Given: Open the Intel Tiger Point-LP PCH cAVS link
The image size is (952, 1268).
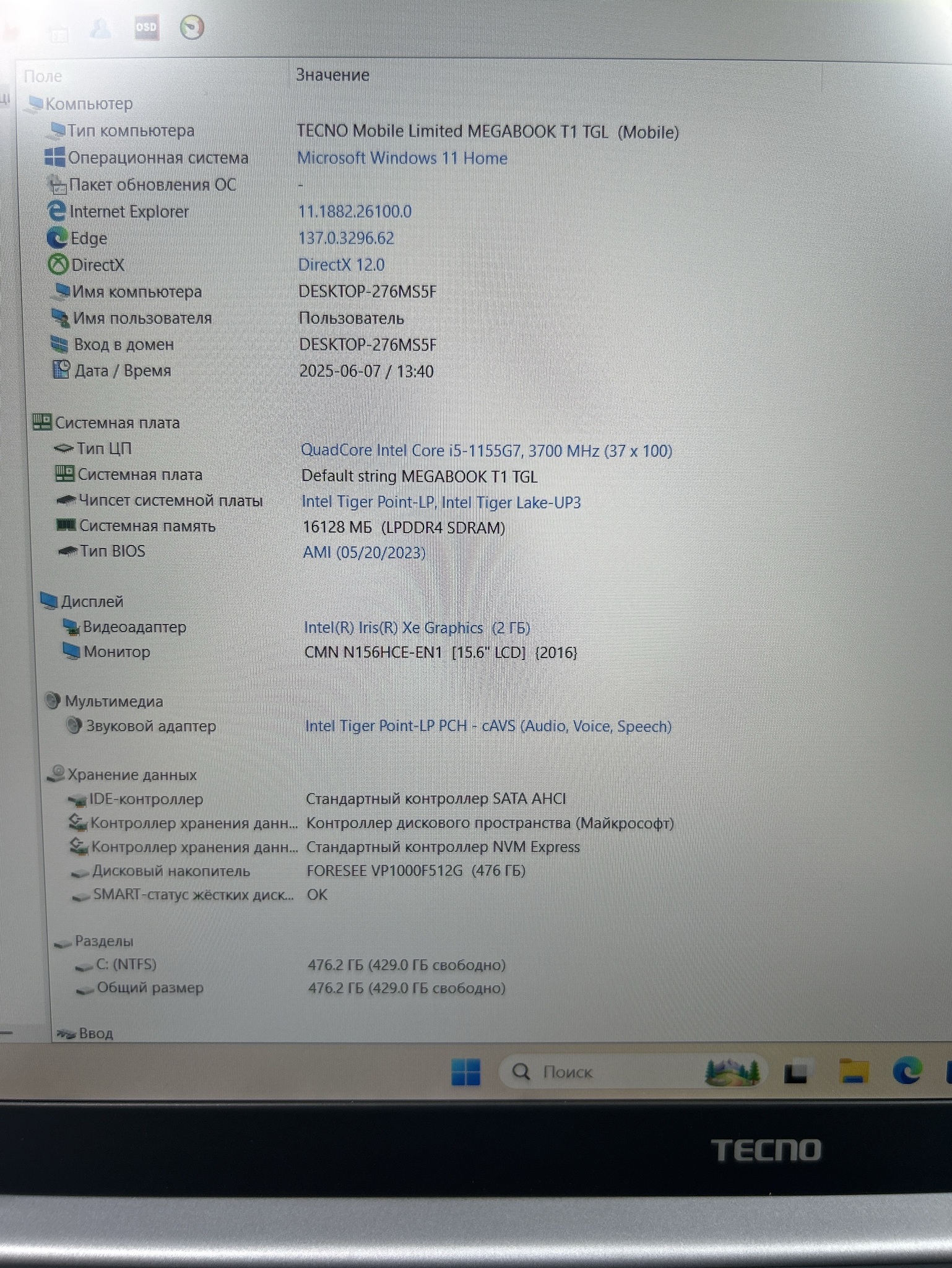Looking at the screenshot, I should [x=488, y=726].
